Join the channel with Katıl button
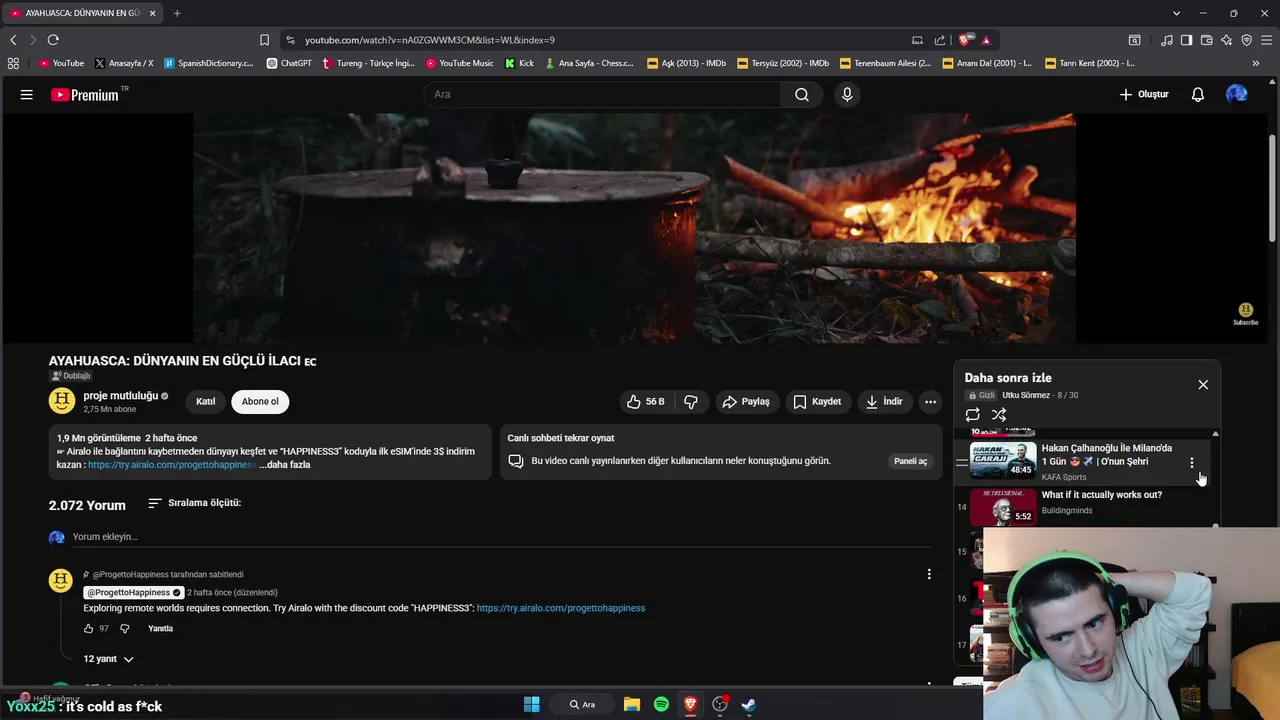Image resolution: width=1280 pixels, height=720 pixels. pos(206,401)
